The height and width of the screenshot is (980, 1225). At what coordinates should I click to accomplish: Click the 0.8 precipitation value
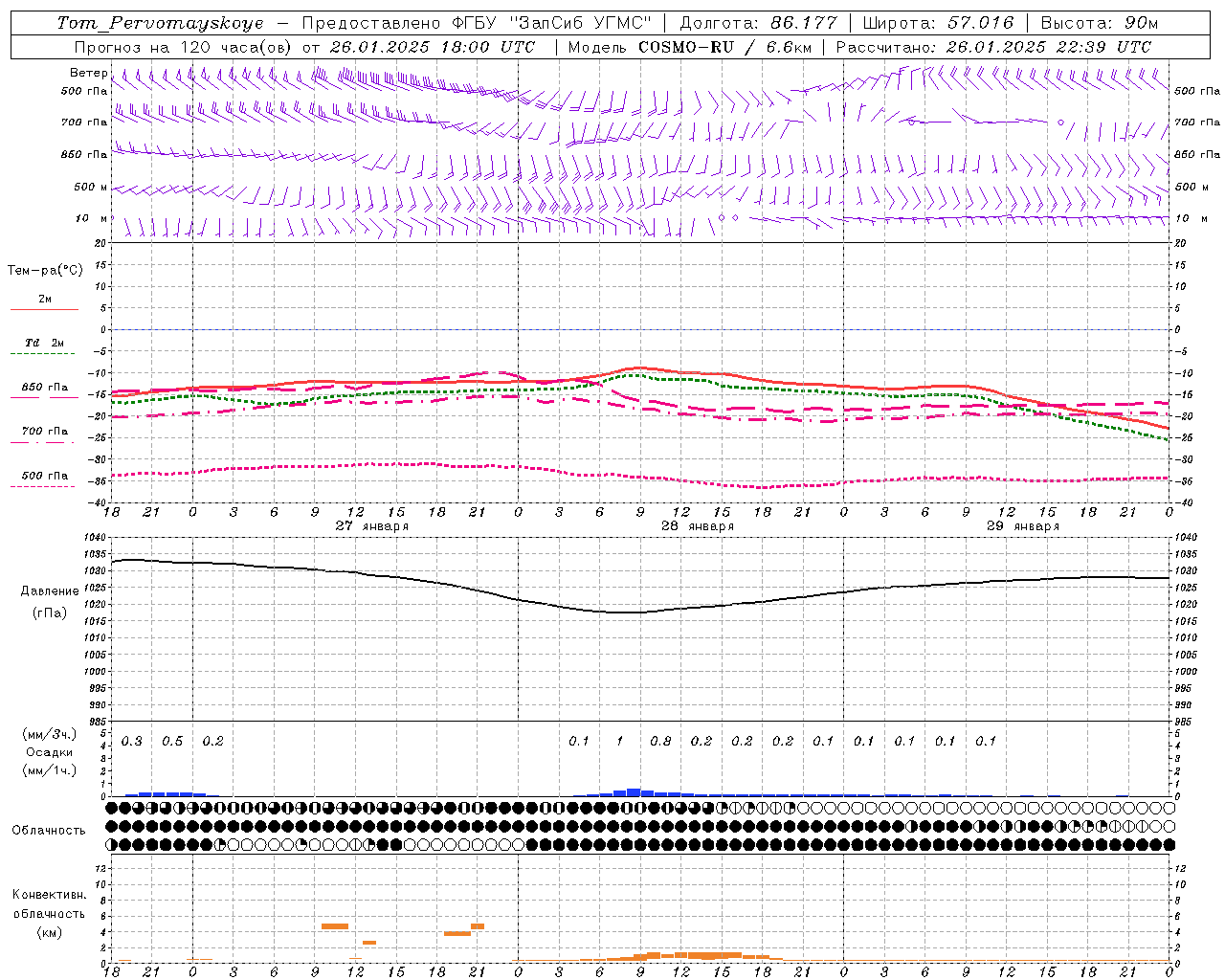click(x=660, y=742)
